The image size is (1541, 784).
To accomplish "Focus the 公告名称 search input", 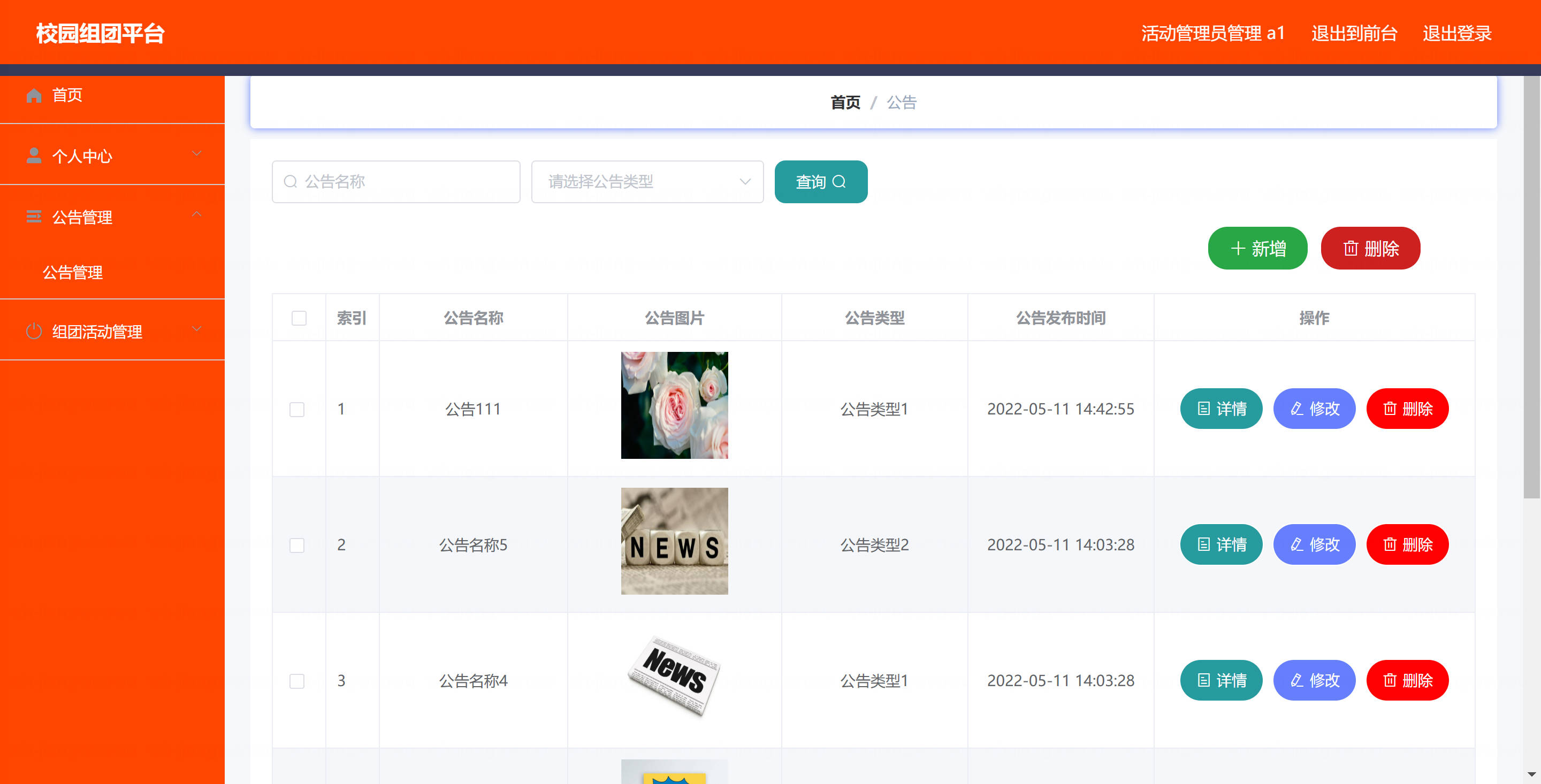I will pyautogui.click(x=396, y=182).
